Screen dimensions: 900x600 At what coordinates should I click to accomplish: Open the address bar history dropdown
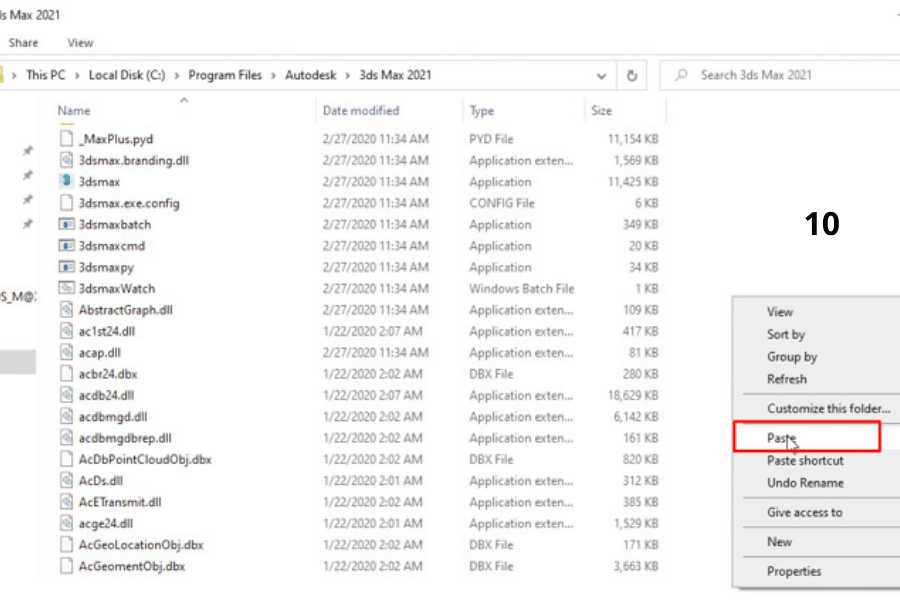pyautogui.click(x=601, y=75)
